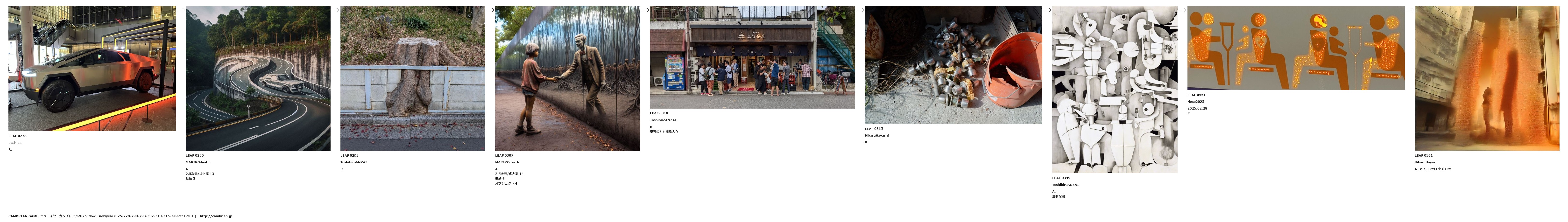Click the arrow after the cubist figures image

[1182, 10]
